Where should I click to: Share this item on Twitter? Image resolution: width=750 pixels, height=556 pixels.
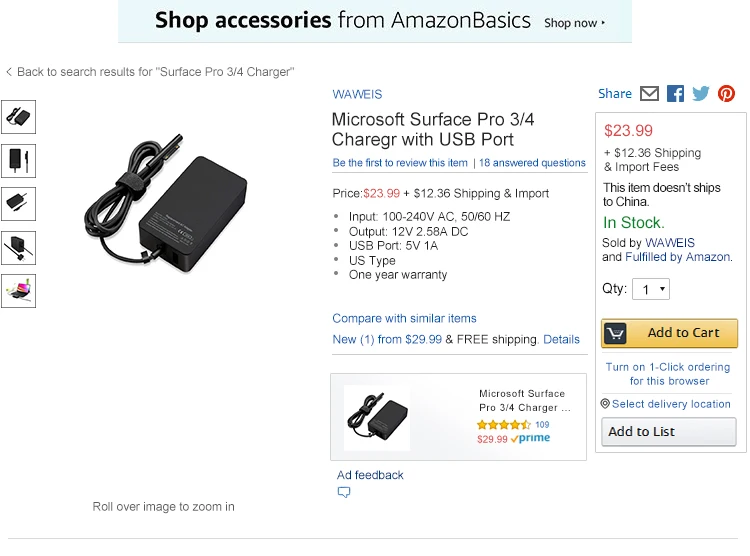(x=700, y=93)
